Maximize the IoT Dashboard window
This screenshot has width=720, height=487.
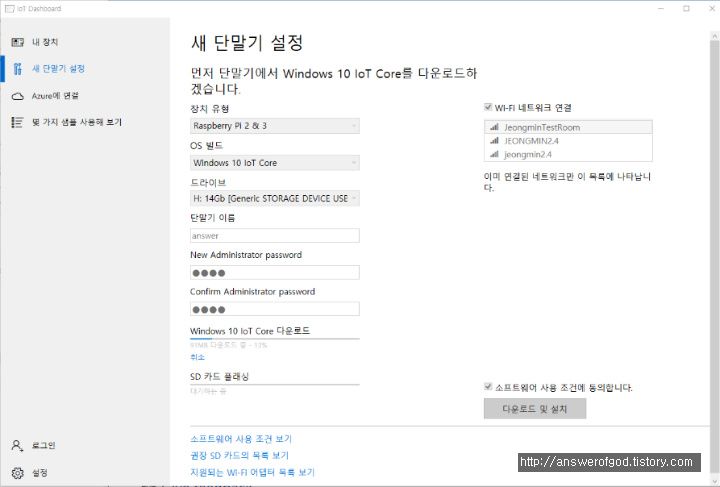pos(686,9)
